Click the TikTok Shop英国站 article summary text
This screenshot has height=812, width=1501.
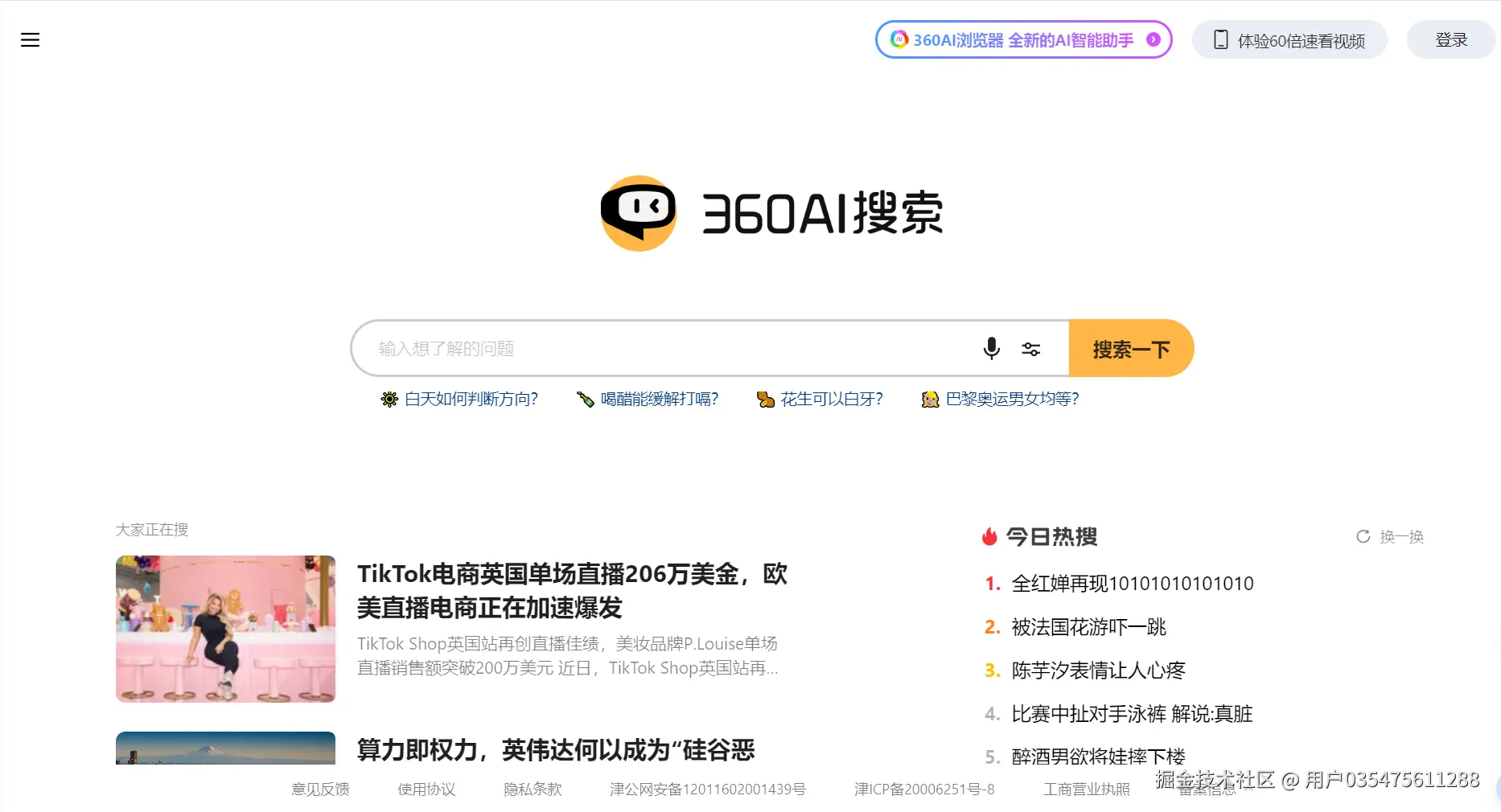(568, 656)
